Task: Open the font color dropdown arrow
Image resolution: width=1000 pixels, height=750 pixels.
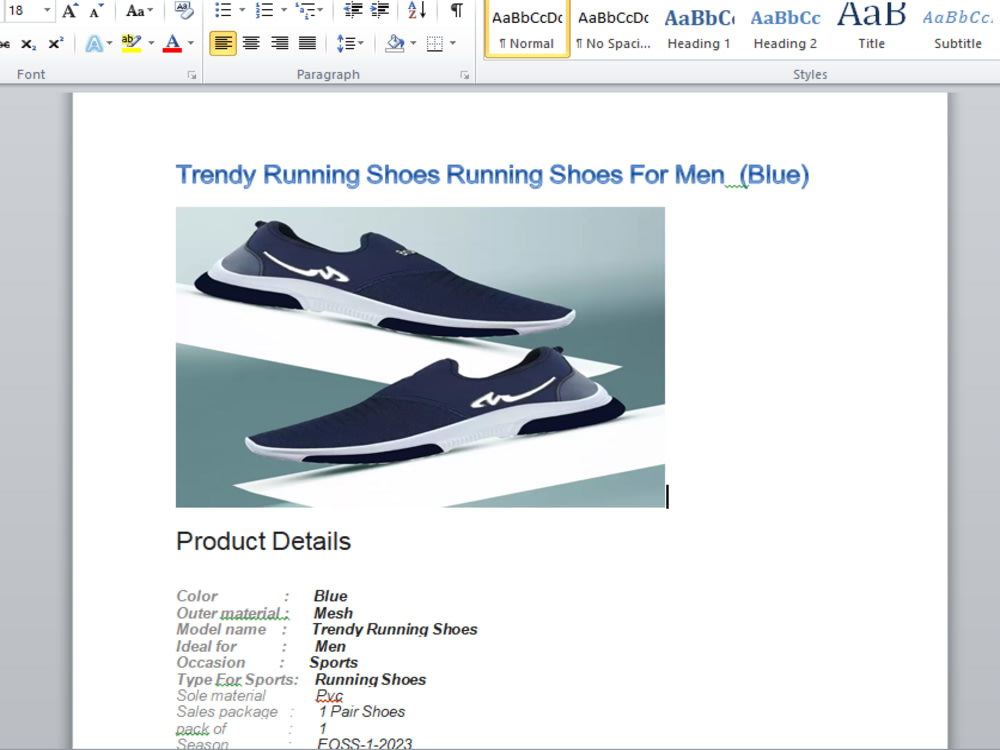Action: (191, 43)
